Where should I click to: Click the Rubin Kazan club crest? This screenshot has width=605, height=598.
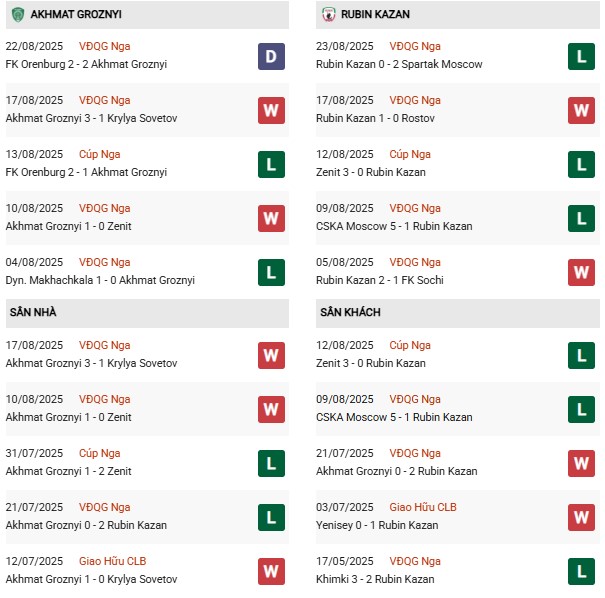click(329, 15)
